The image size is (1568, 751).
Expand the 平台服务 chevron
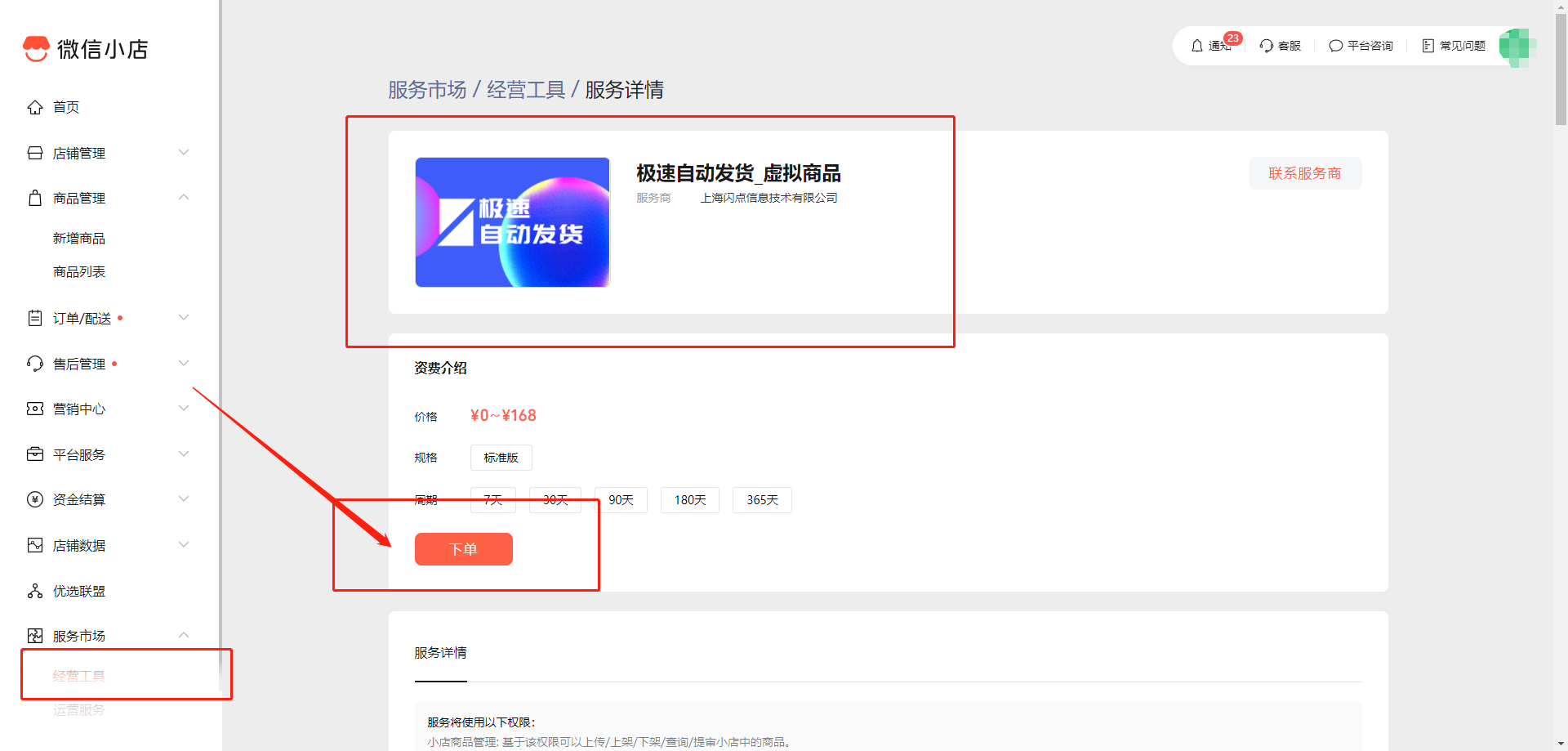click(184, 454)
